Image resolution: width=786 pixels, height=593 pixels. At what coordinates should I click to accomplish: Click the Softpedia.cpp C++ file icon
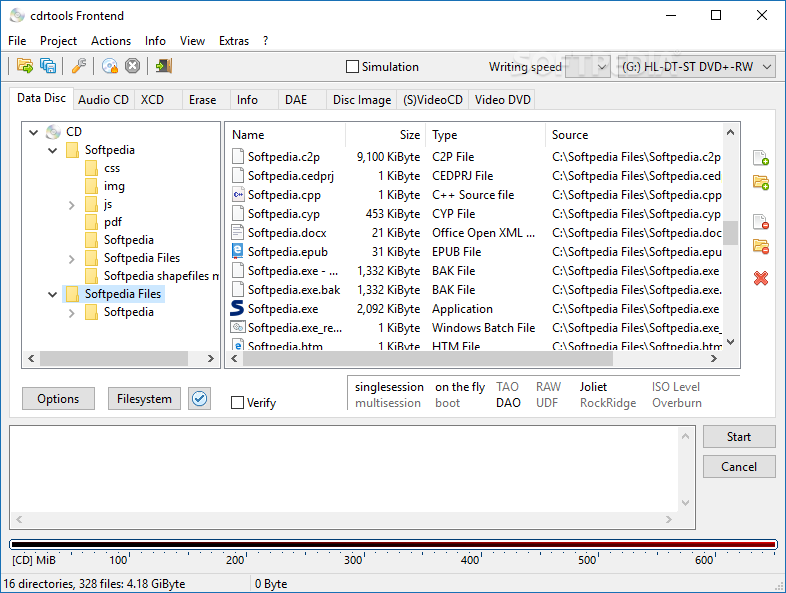pyautogui.click(x=238, y=194)
